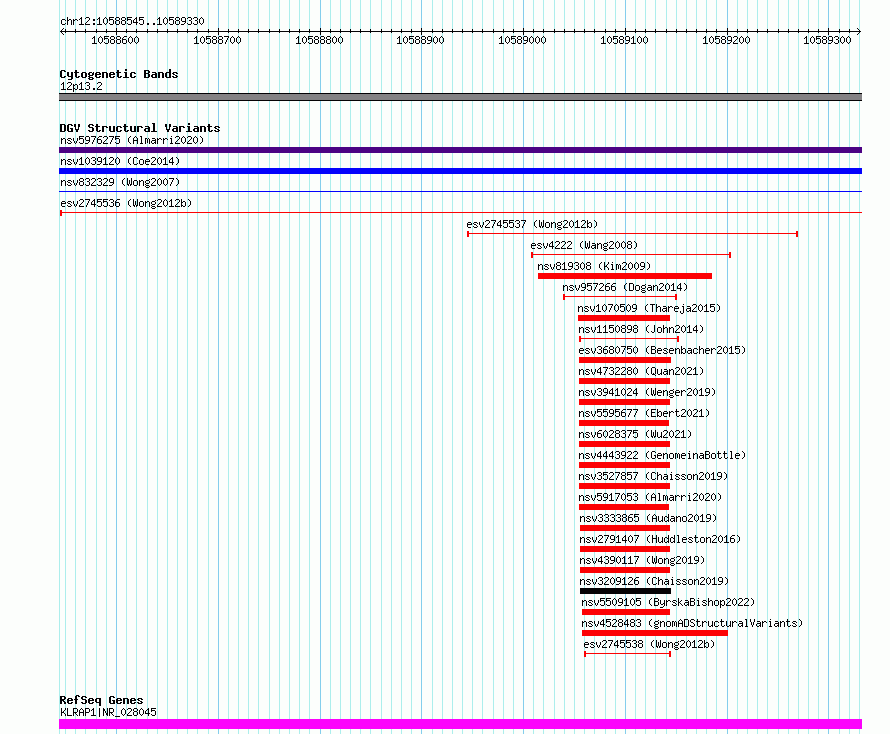Click the chr12:10588545..10589330 coordinates label
Viewport: 890px width, 734px height.
(132, 22)
